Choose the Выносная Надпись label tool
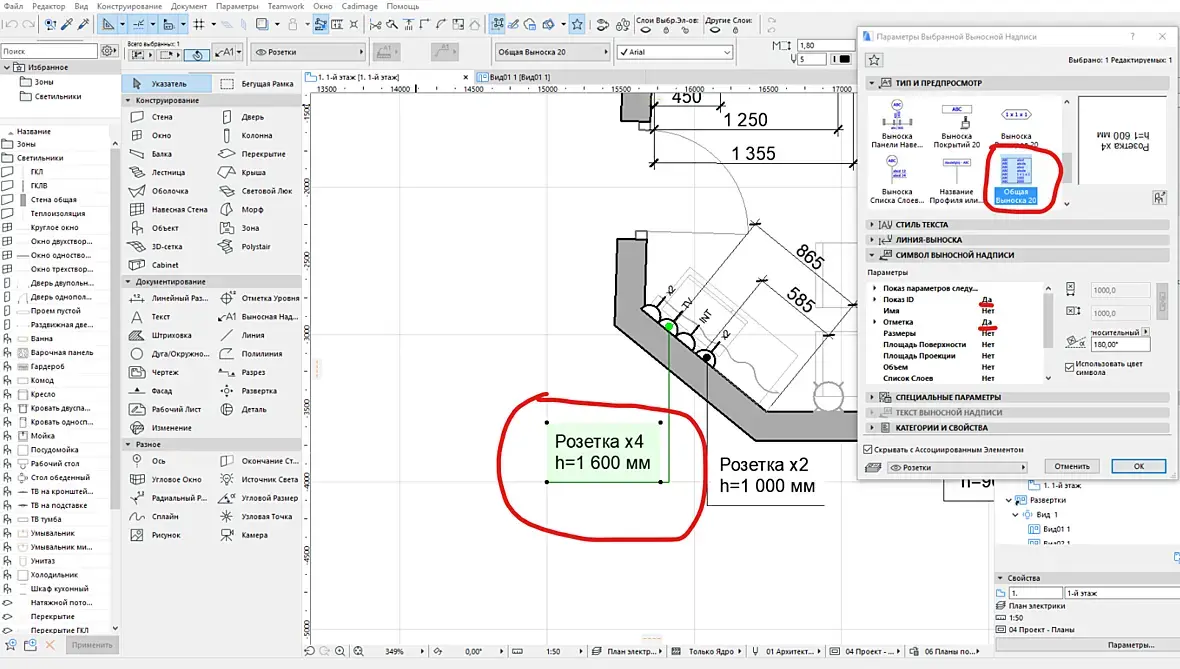 (268, 317)
